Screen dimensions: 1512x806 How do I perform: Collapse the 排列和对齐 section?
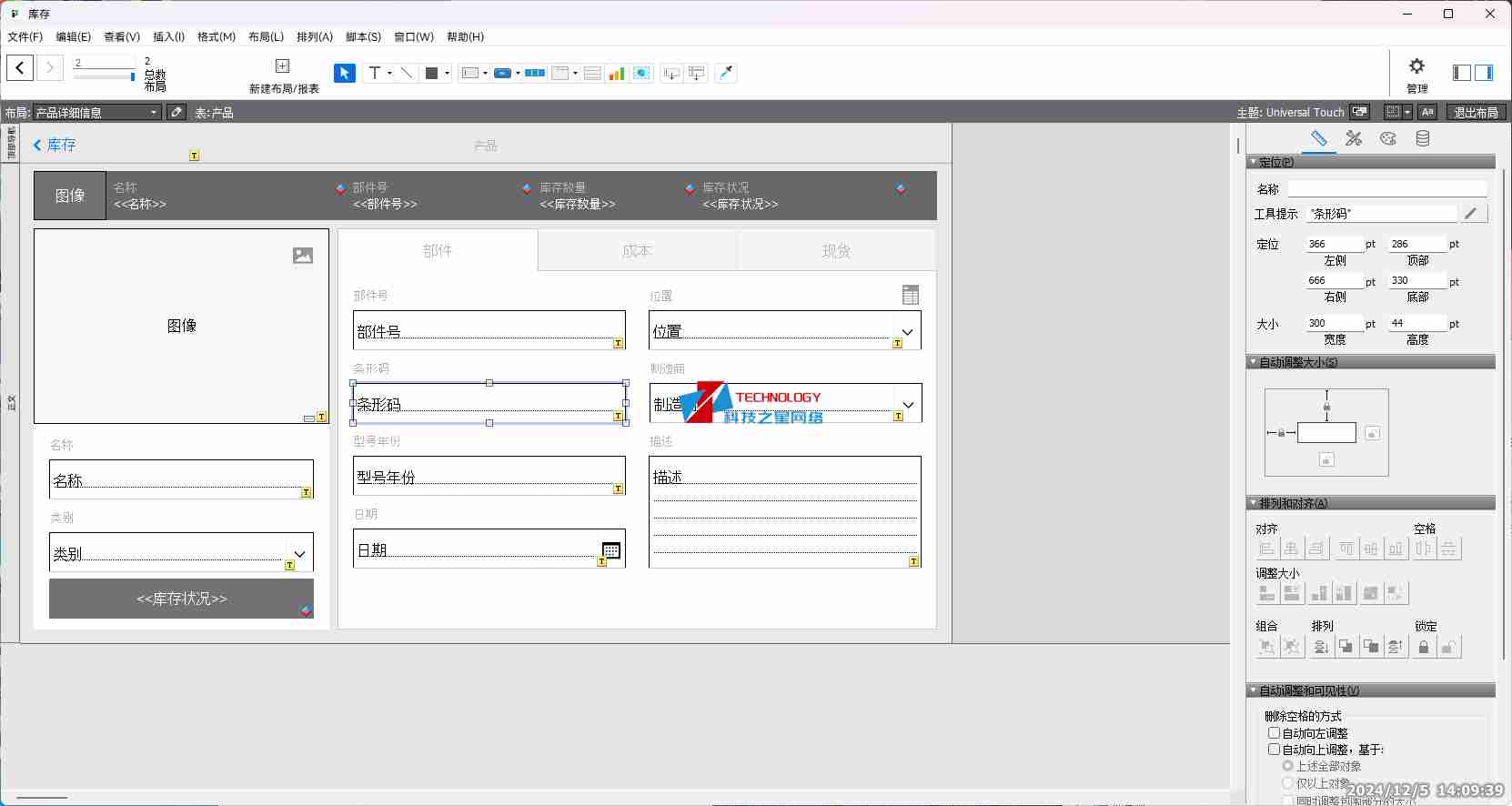click(x=1254, y=503)
